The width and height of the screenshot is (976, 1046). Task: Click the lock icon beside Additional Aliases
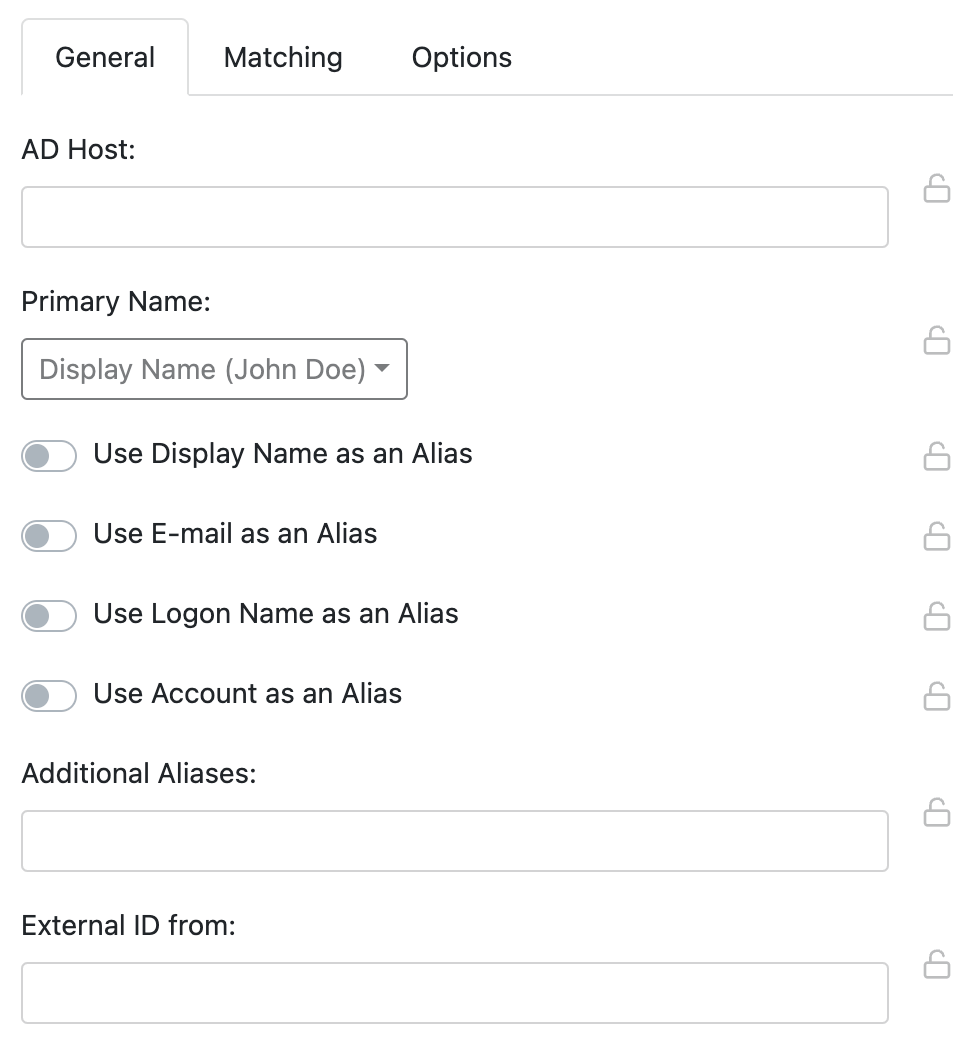coord(937,813)
